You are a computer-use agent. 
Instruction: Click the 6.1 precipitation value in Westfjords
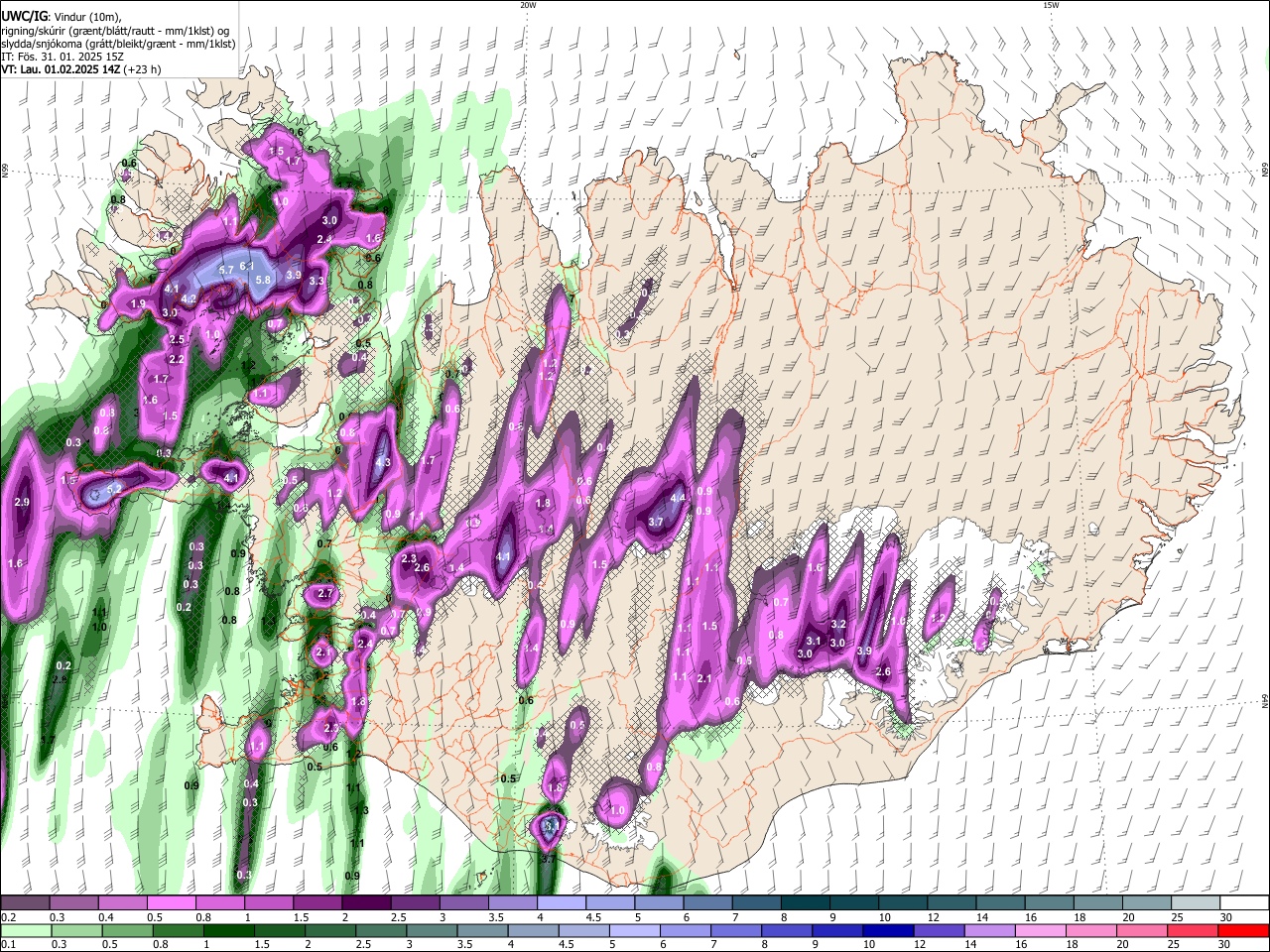(x=248, y=266)
